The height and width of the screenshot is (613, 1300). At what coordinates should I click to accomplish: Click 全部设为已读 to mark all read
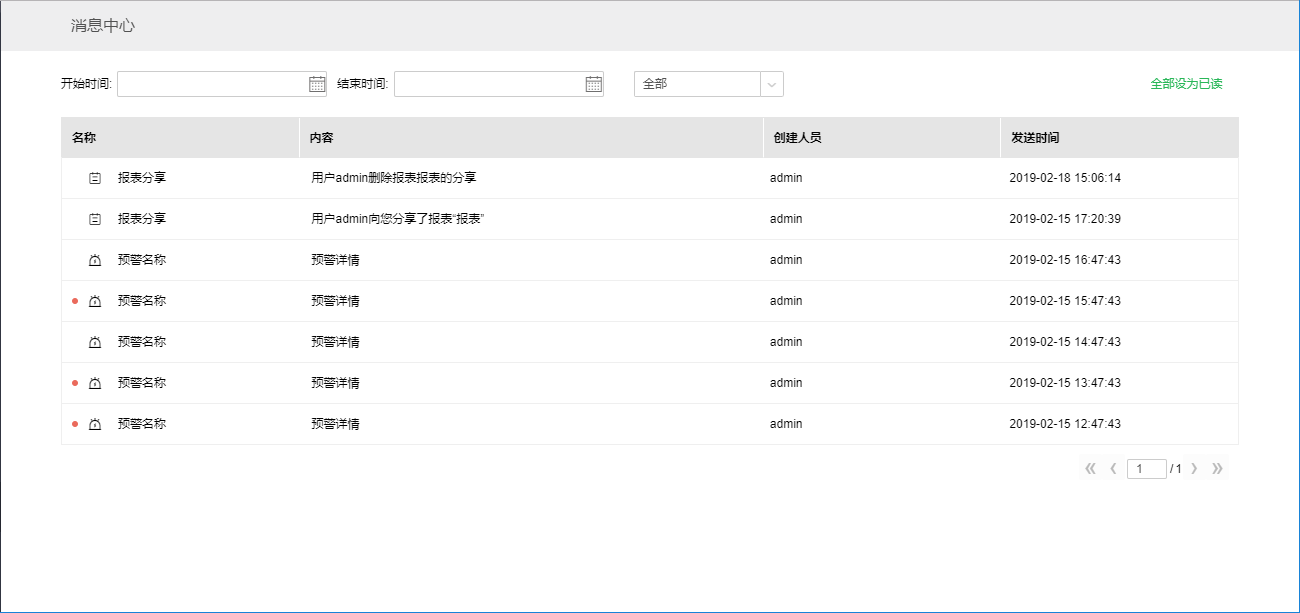point(1186,84)
